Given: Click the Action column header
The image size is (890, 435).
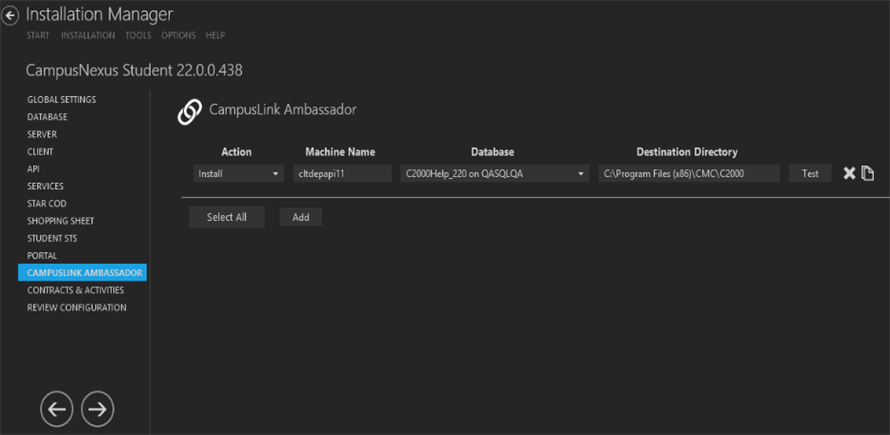Looking at the screenshot, I should (236, 152).
